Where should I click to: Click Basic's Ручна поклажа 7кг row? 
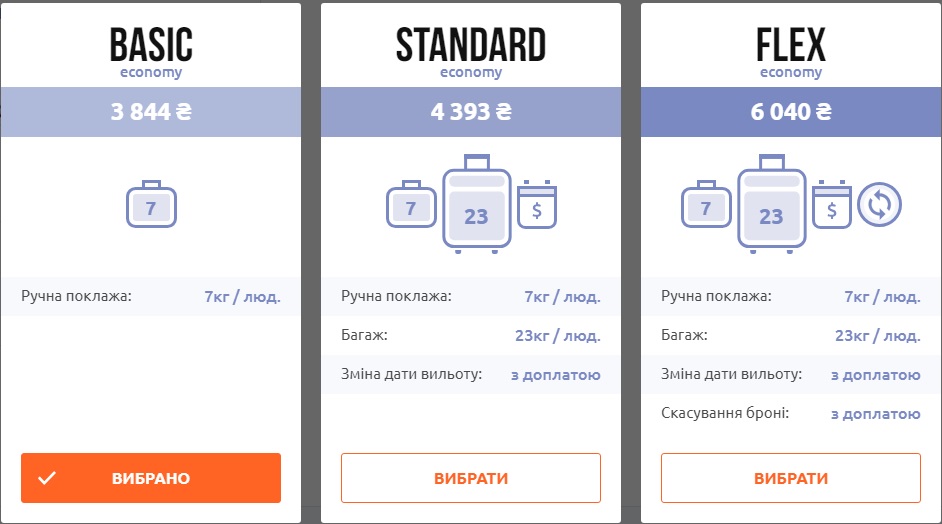(151, 297)
